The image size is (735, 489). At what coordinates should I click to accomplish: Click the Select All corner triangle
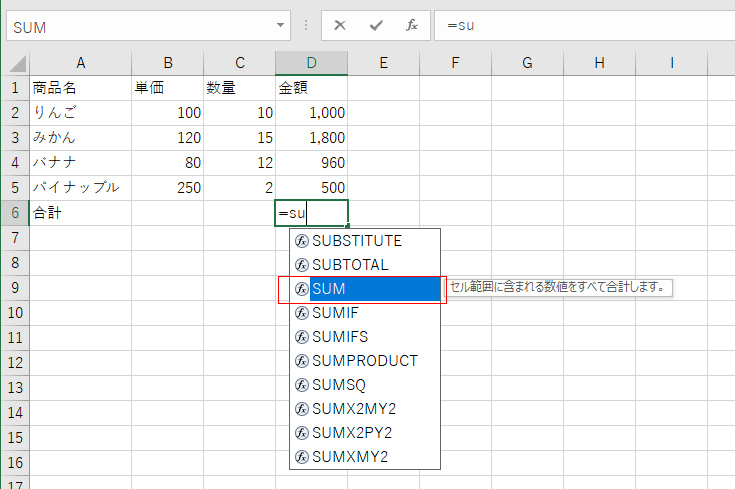pyautogui.click(x=16, y=63)
